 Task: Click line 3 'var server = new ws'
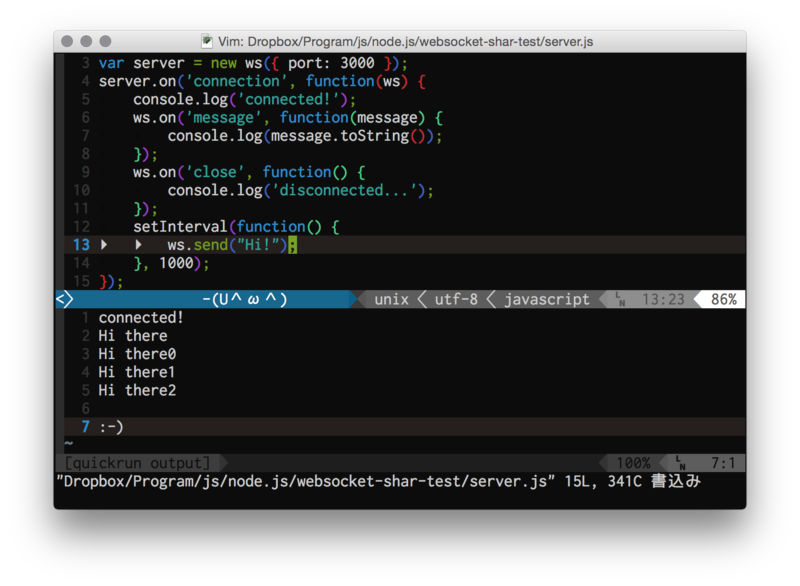[x=253, y=63]
